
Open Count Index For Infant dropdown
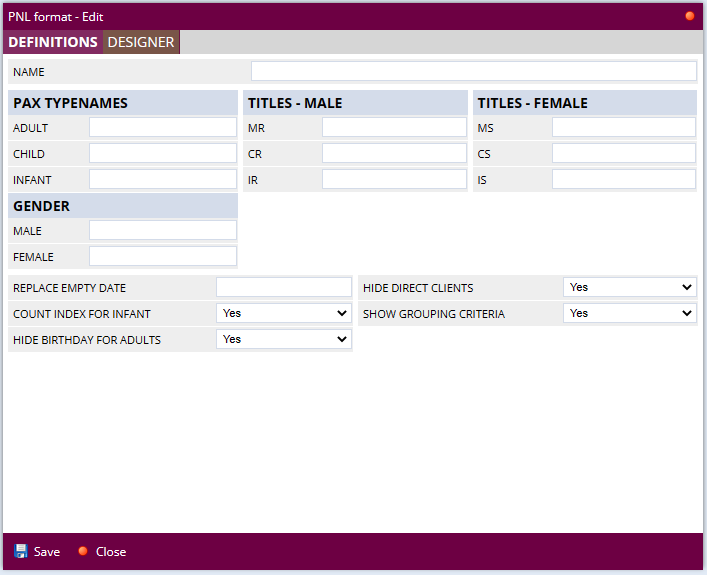(x=284, y=313)
